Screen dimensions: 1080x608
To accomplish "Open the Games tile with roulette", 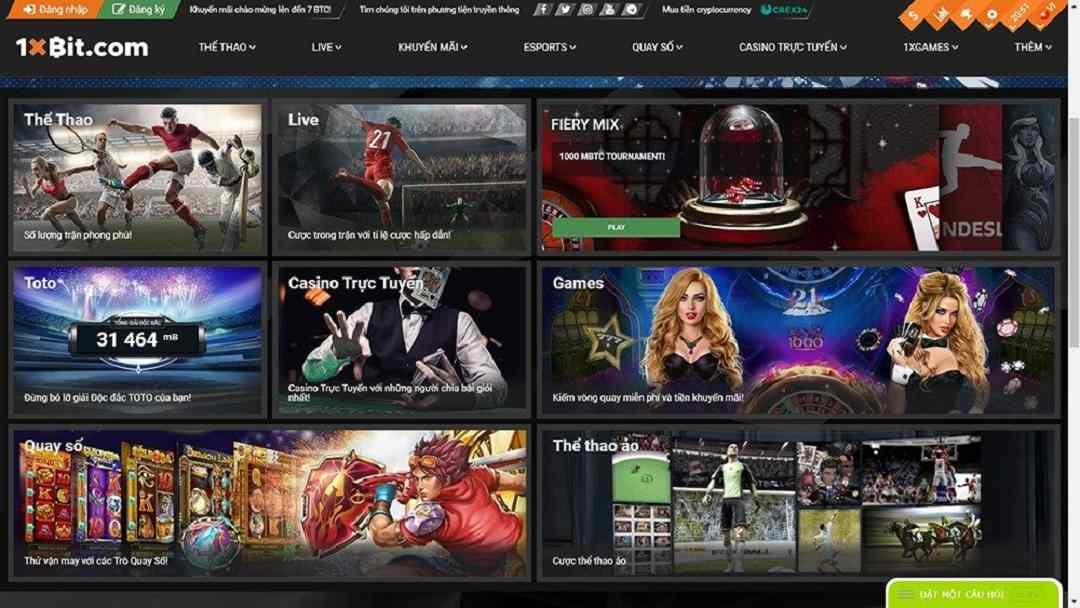I will point(798,339).
